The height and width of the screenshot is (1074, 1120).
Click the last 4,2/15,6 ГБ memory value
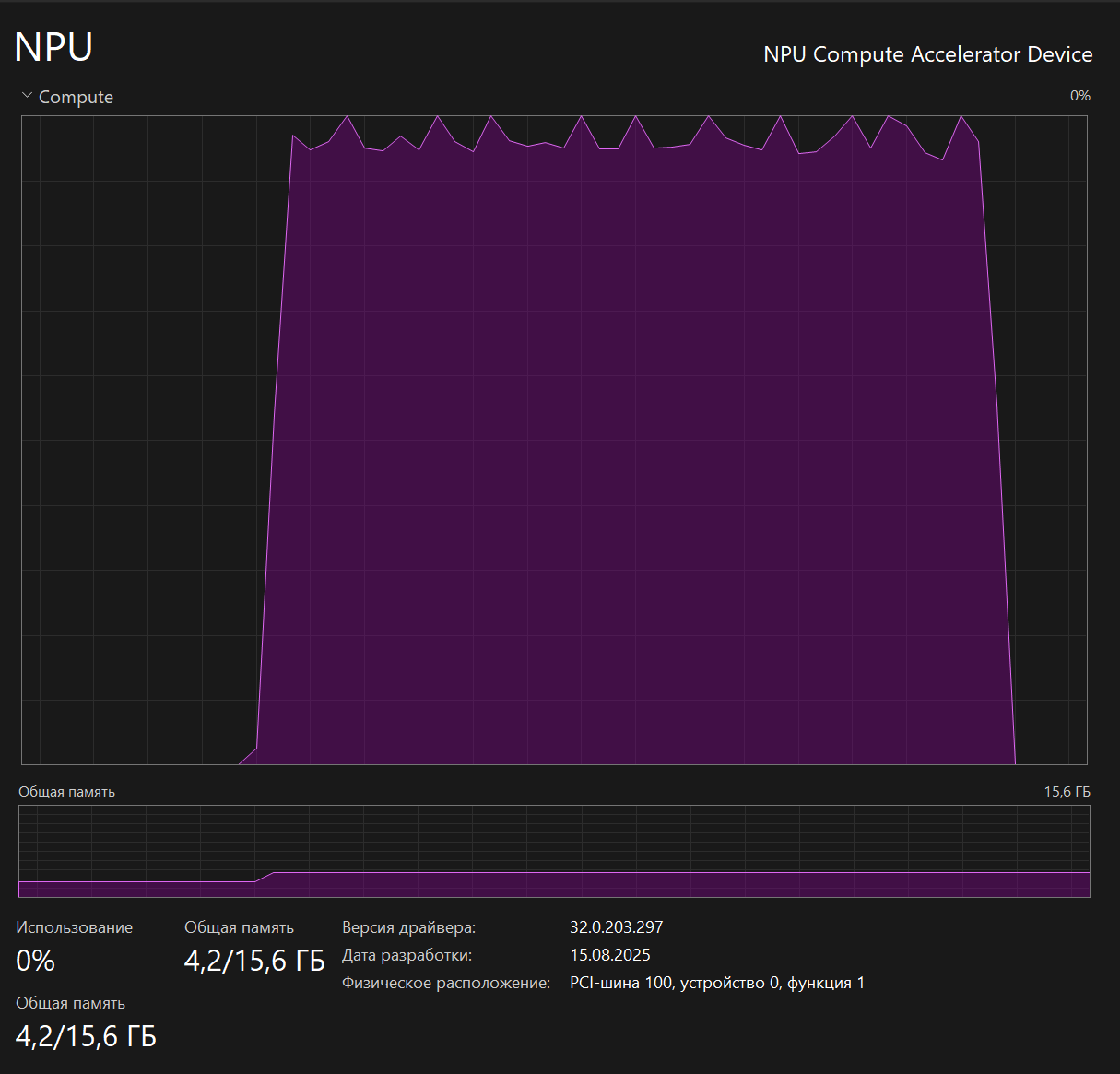pyautogui.click(x=86, y=1036)
